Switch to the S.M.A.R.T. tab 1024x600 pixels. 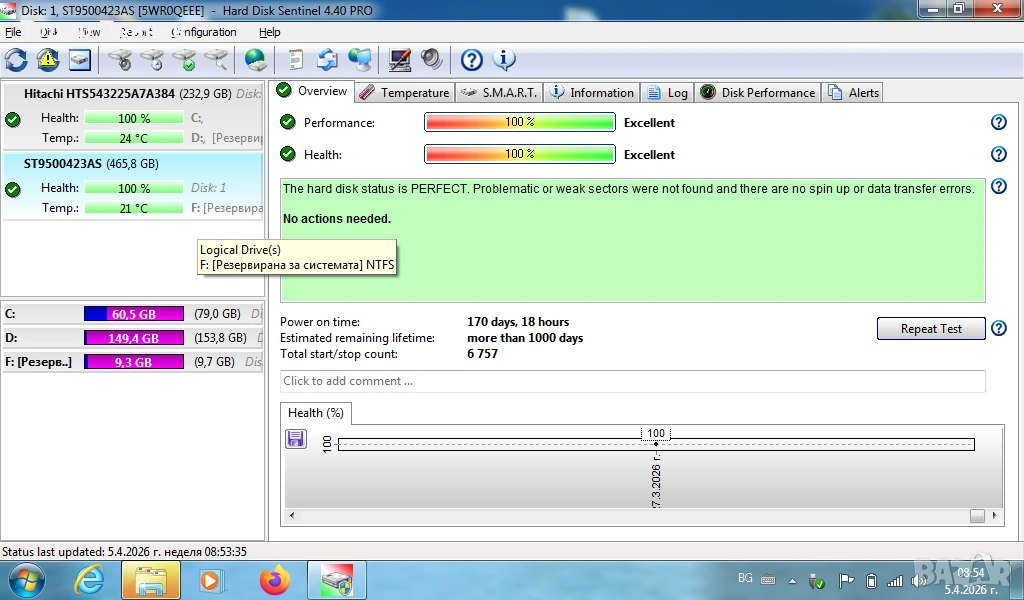point(500,92)
